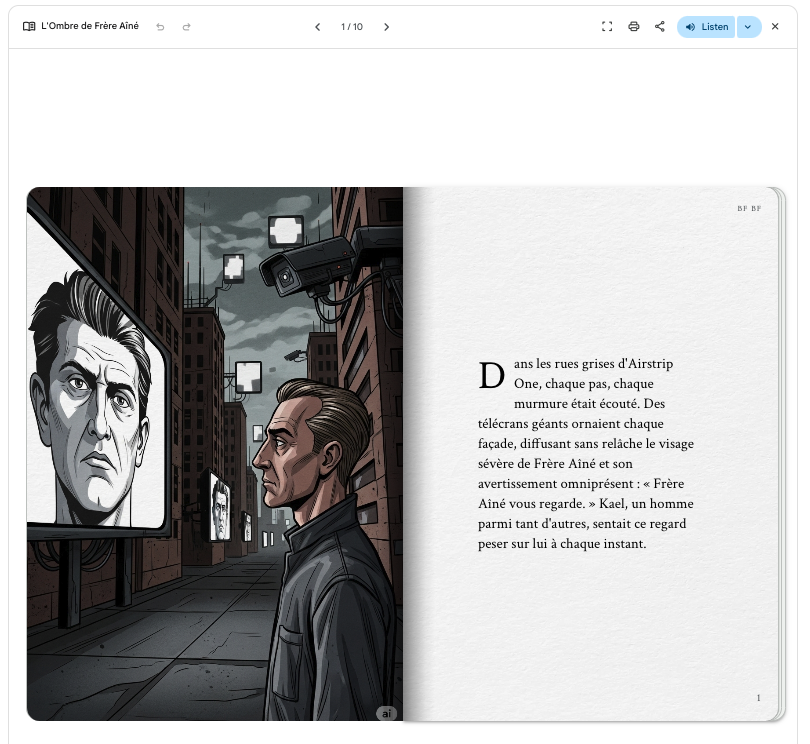Viewport: 810px width, 744px height.
Task: Go to the previous page
Action: 318,27
